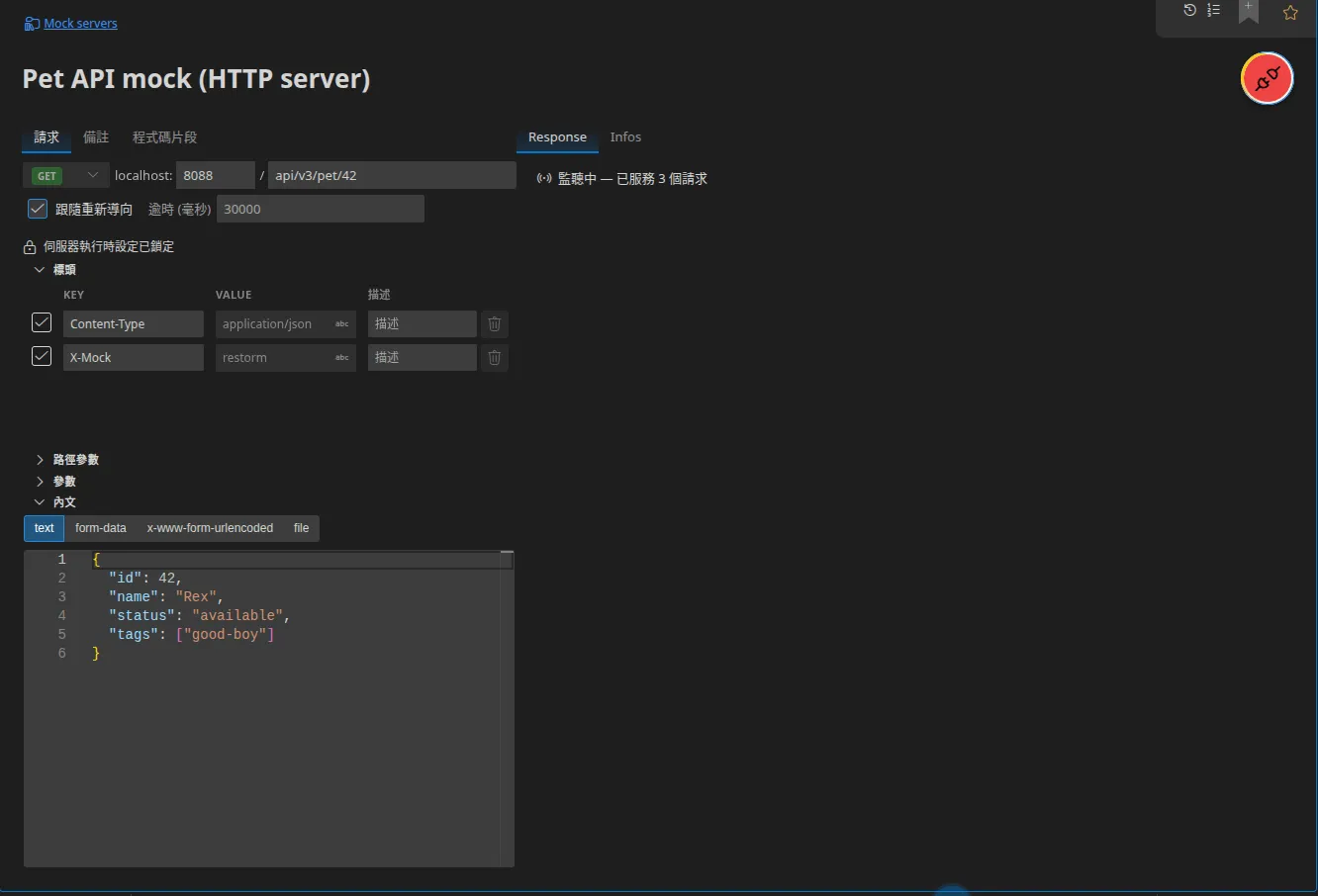Click the Pet API mock title
This screenshot has width=1318, height=896.
(196, 79)
